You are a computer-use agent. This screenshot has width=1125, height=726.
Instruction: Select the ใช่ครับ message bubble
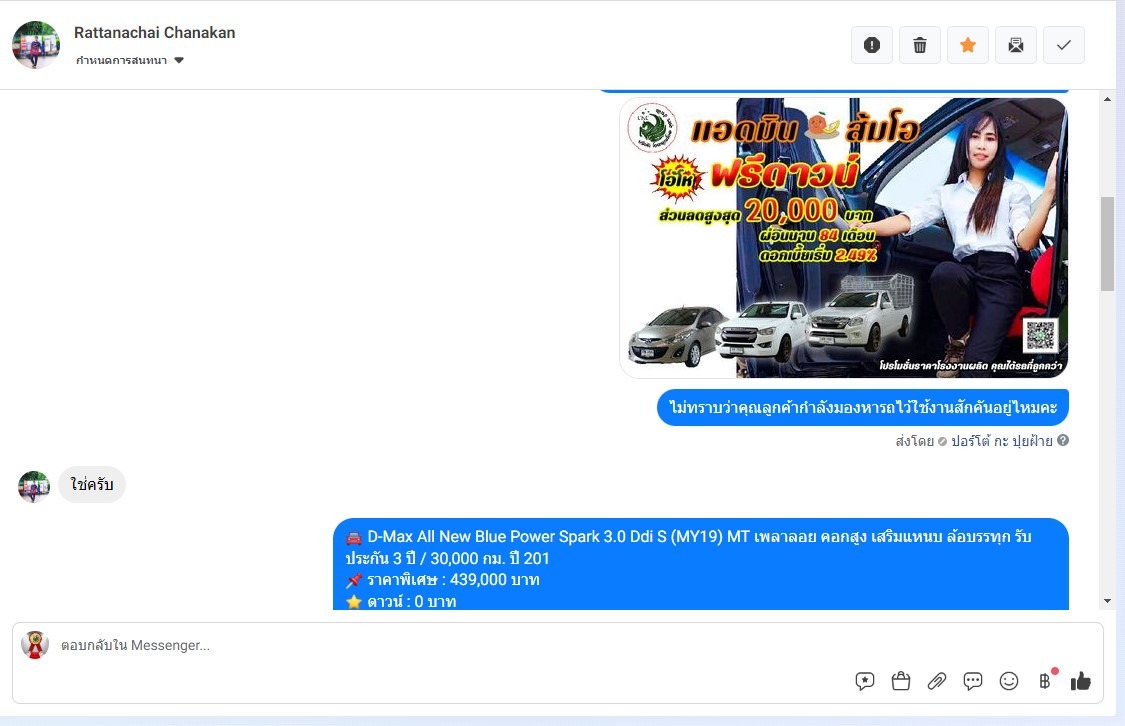point(92,484)
